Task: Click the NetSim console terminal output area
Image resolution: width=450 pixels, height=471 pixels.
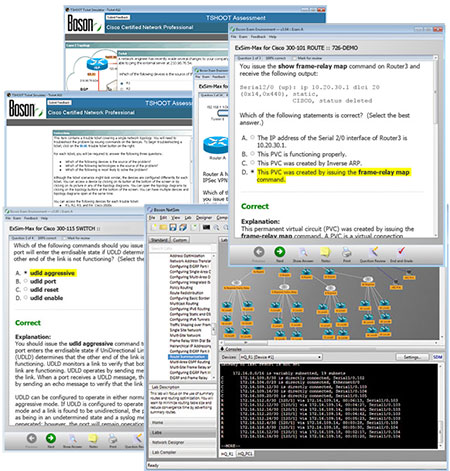Action: pos(329,406)
